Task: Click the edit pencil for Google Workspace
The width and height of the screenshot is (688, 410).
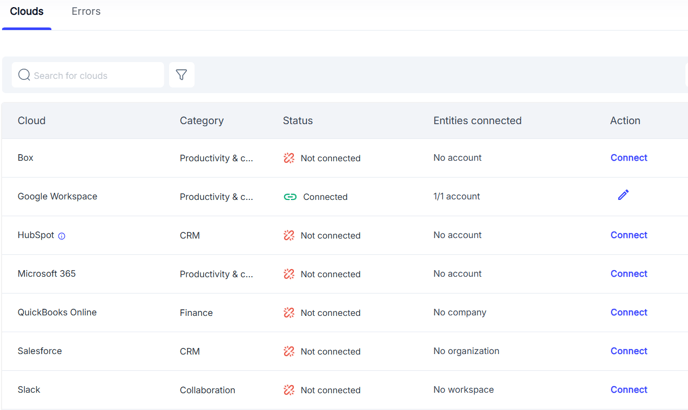Action: [x=623, y=195]
